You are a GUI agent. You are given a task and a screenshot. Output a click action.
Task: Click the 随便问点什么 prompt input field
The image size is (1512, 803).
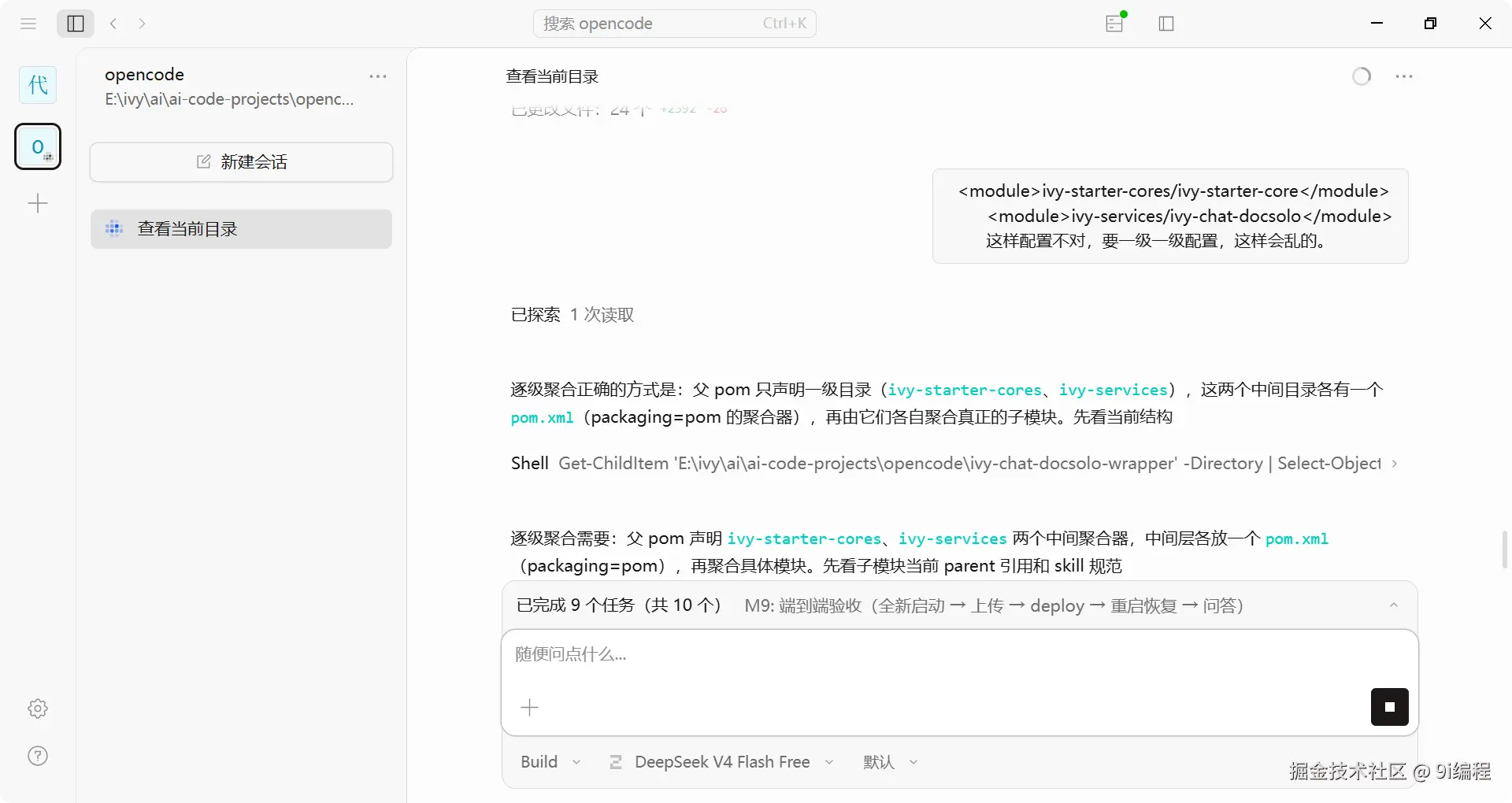pyautogui.click(x=959, y=655)
